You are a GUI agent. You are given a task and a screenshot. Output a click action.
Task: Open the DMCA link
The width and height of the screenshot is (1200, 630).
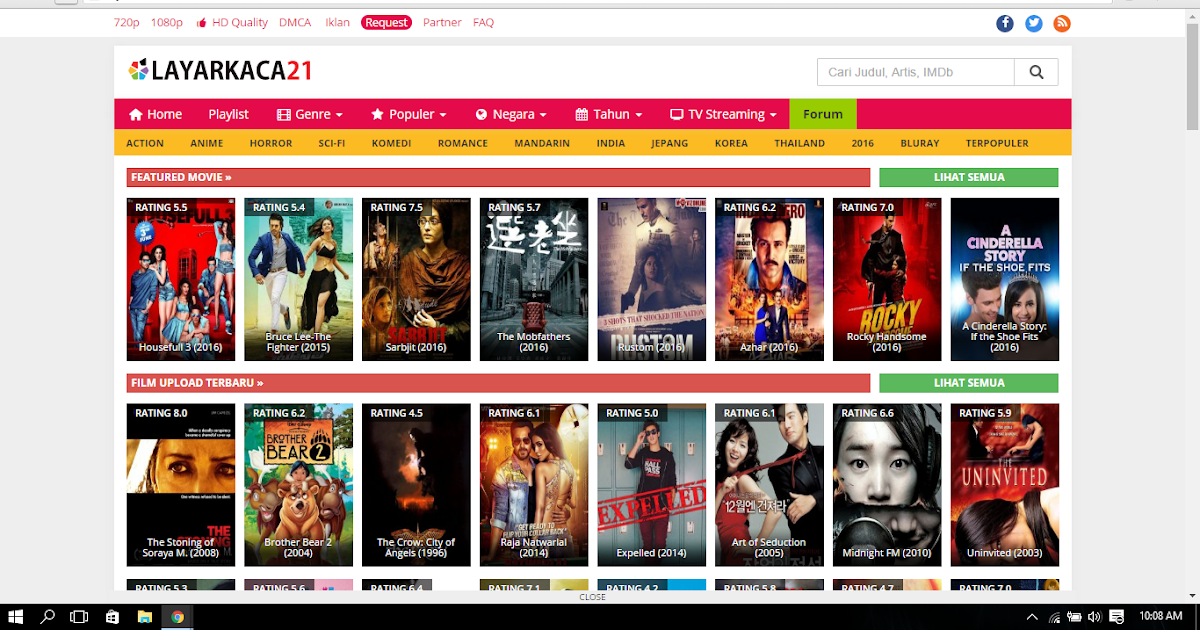point(295,22)
